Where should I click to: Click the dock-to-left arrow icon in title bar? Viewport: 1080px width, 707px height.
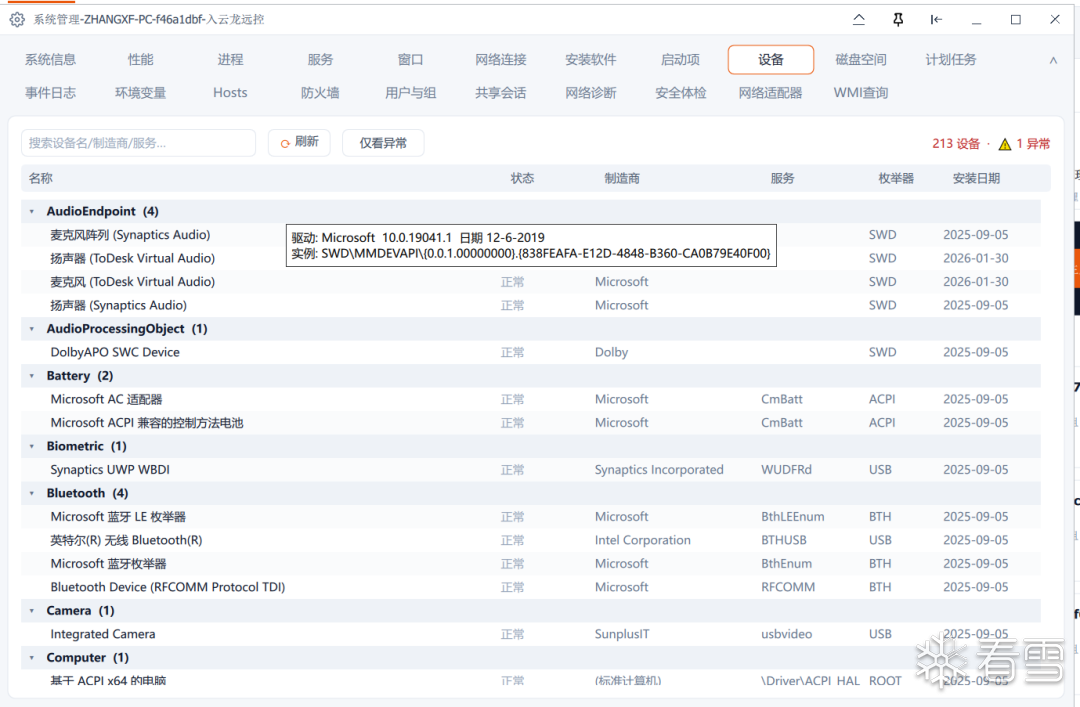point(936,19)
